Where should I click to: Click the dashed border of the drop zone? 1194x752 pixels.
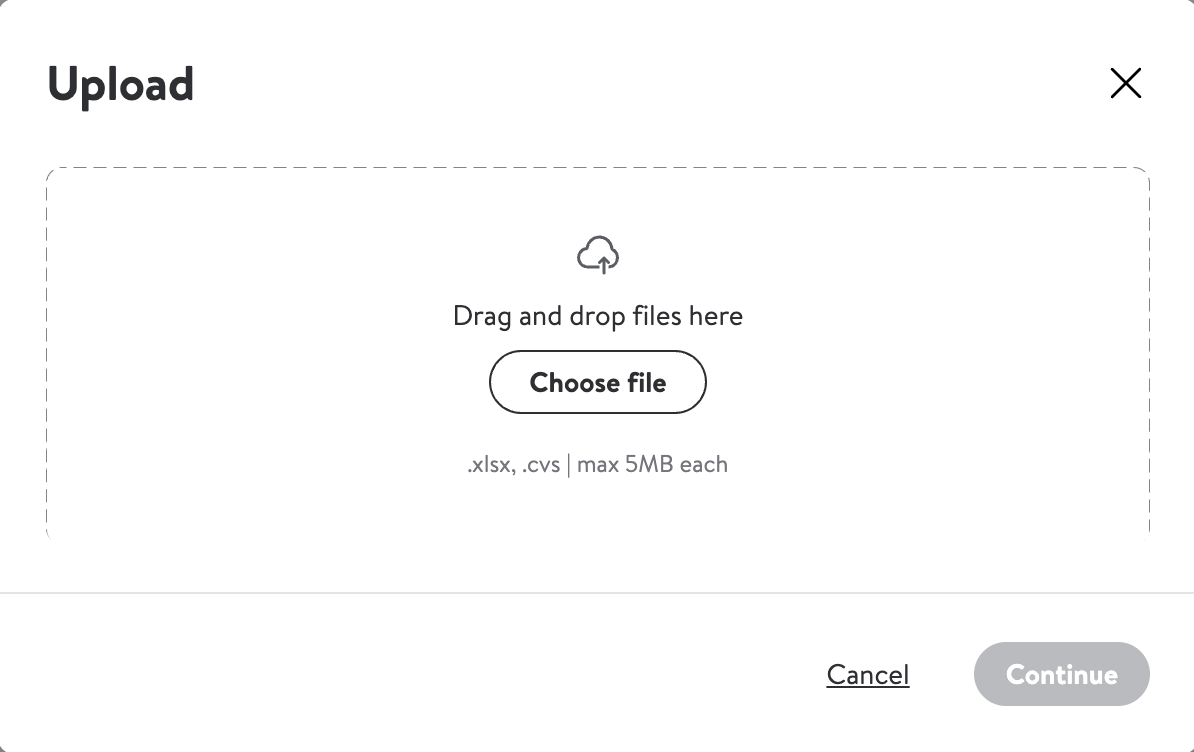coord(598,167)
